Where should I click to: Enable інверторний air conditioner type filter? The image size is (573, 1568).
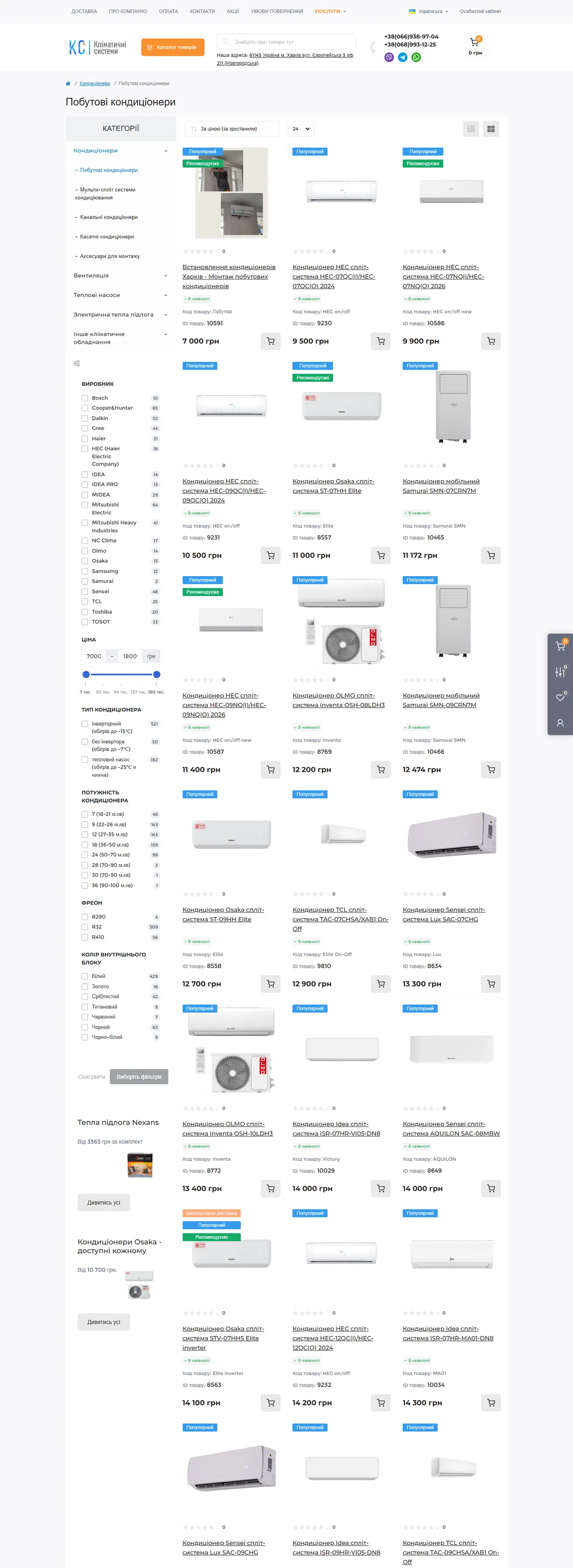tap(85, 724)
